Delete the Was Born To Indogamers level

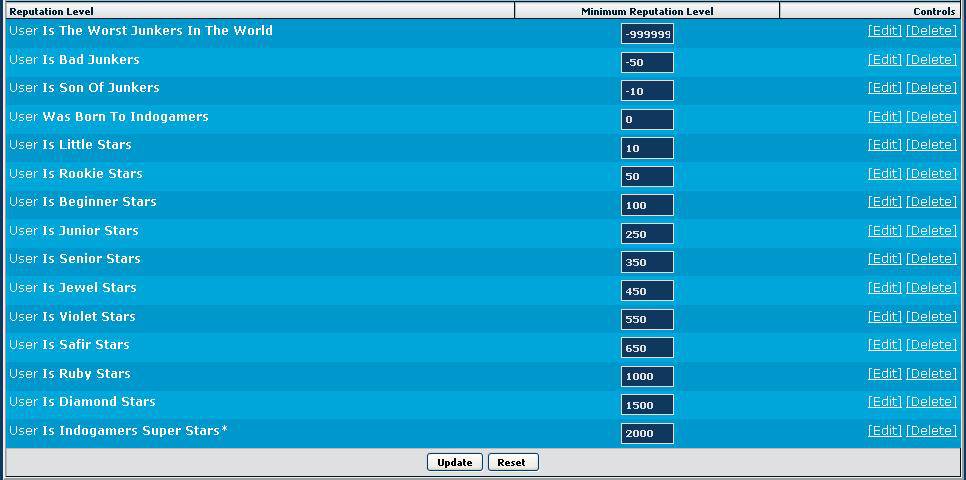[932, 116]
